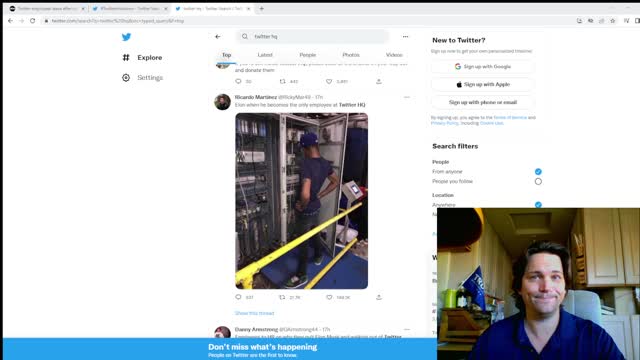Open the three-dot search options menu

coord(405,37)
